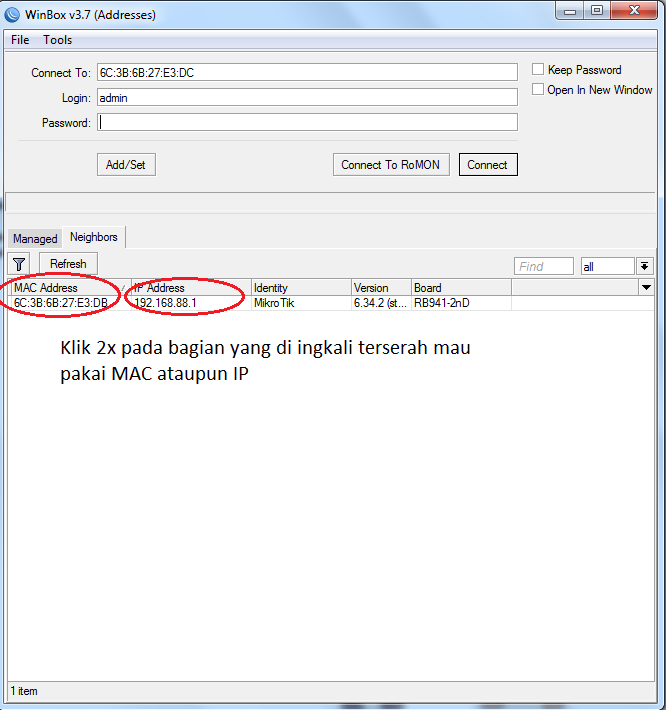Close the WinBox window

634,10
